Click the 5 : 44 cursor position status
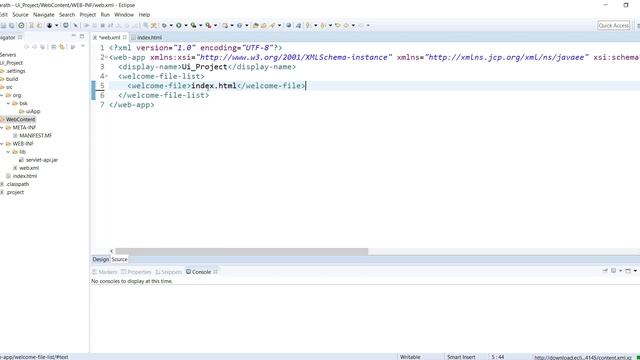The width and height of the screenshot is (640, 360). (498, 357)
